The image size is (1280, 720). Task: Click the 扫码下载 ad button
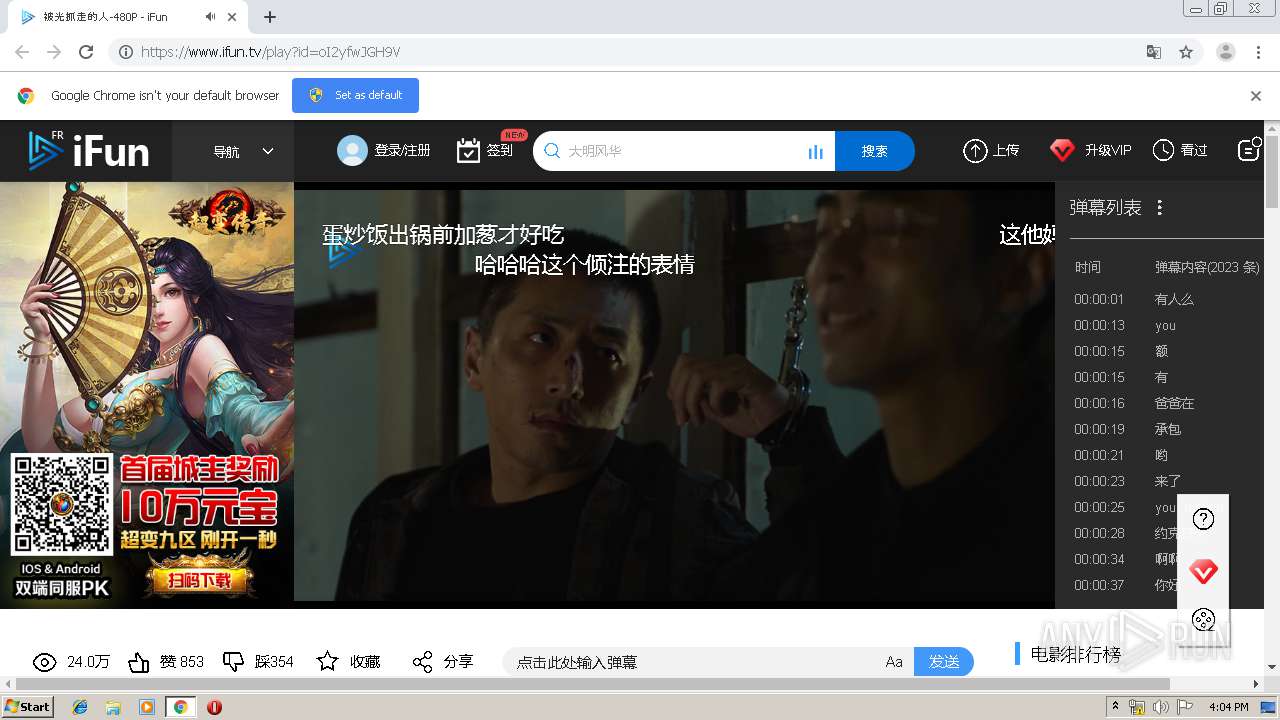199,580
